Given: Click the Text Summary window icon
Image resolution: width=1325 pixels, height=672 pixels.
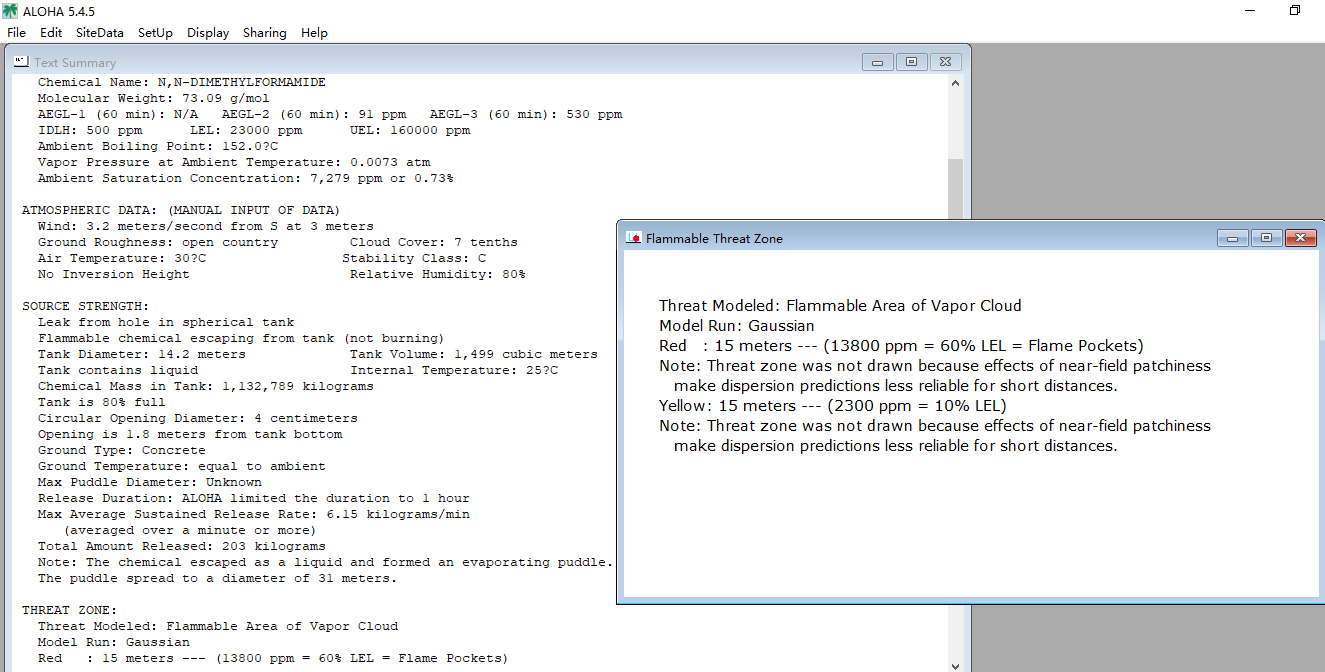Looking at the screenshot, I should tap(21, 62).
